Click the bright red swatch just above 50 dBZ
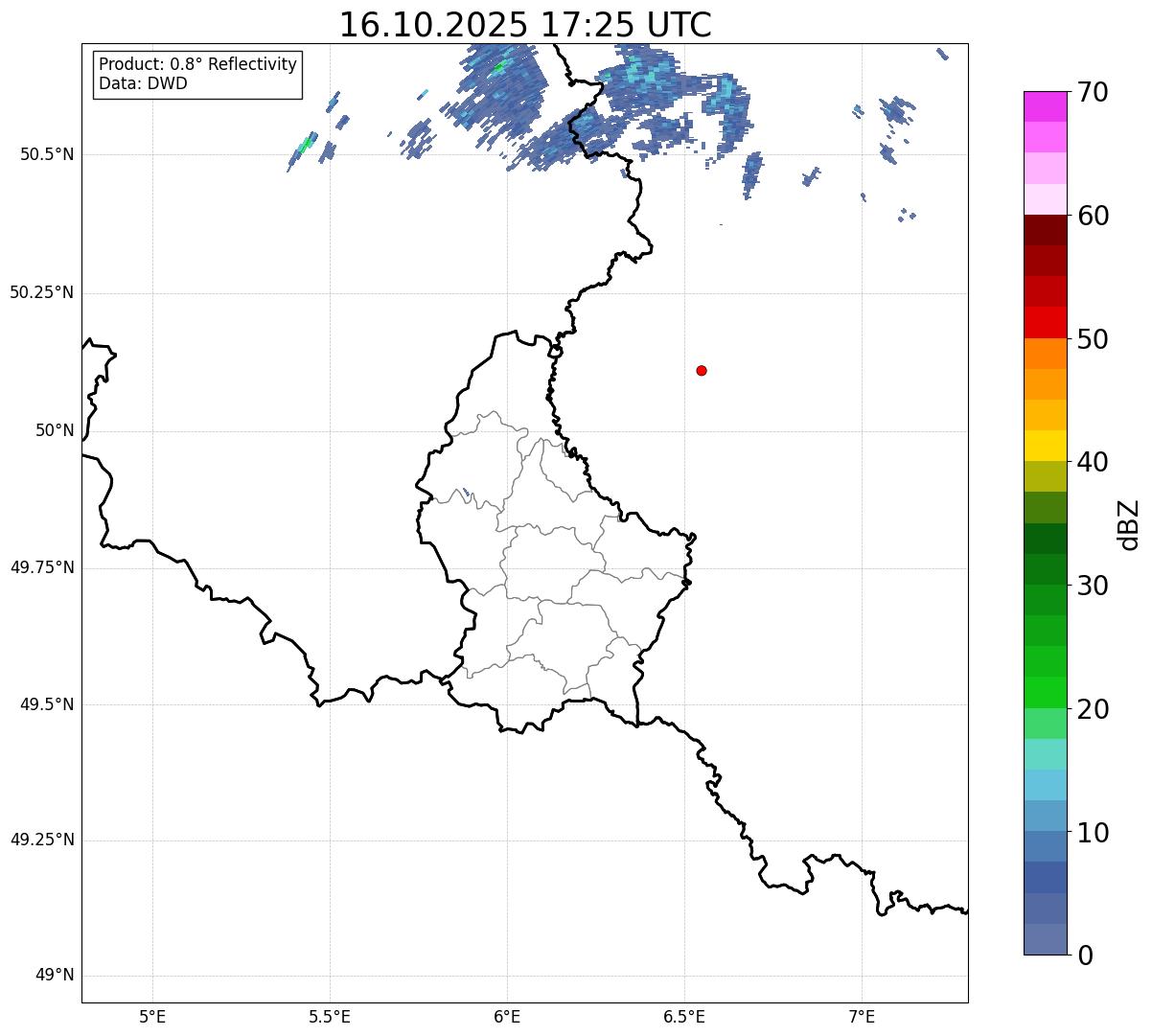Viewport: 1152px width, 1036px height. click(x=1046, y=323)
